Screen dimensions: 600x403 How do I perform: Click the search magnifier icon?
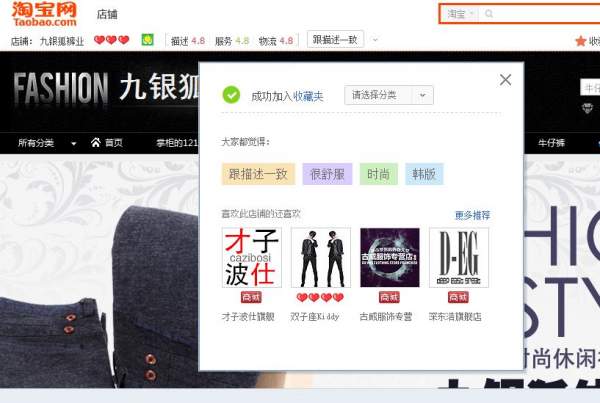coord(489,14)
